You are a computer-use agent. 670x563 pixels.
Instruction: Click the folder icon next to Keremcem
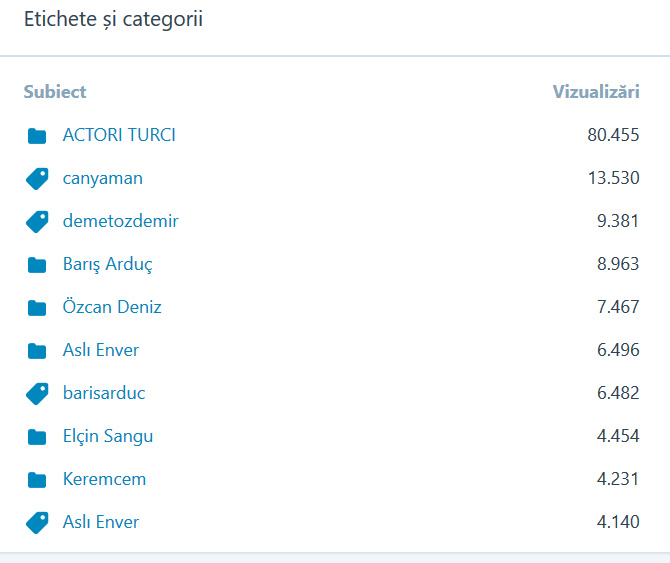[37, 480]
